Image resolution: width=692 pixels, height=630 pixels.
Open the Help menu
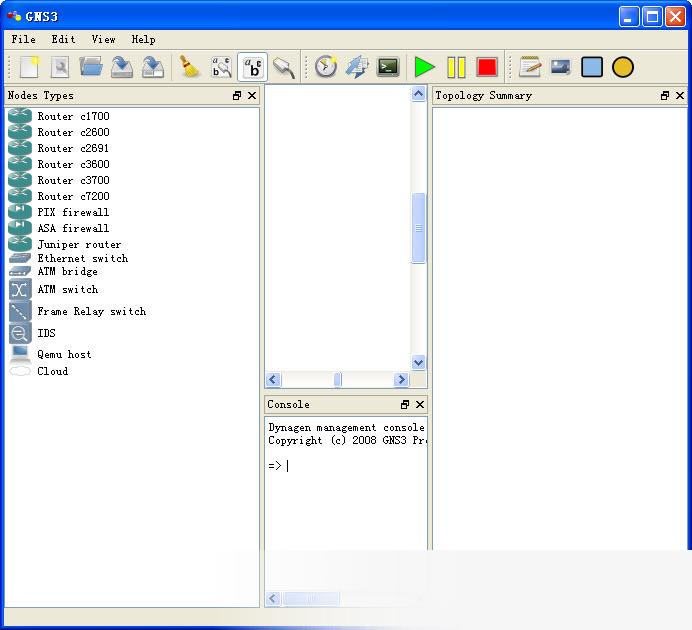point(143,39)
